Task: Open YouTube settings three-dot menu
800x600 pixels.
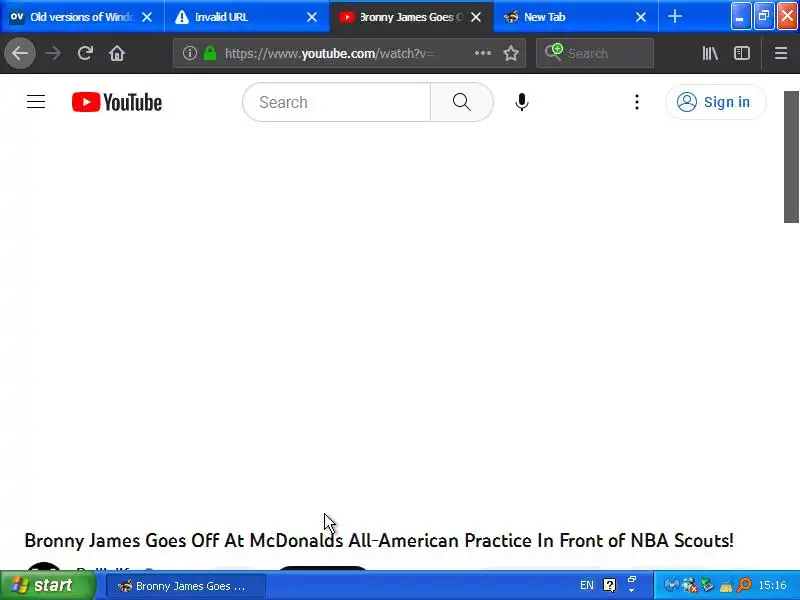Action: (x=637, y=102)
